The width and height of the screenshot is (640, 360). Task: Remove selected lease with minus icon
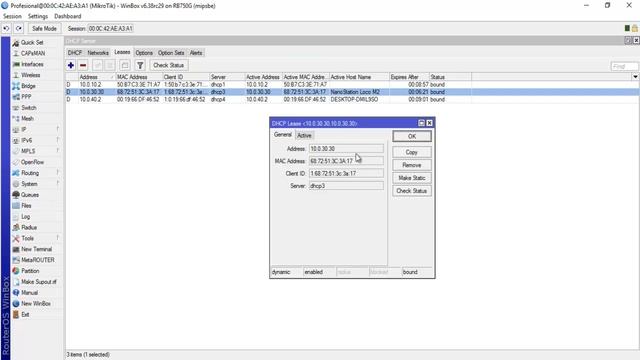(x=83, y=65)
